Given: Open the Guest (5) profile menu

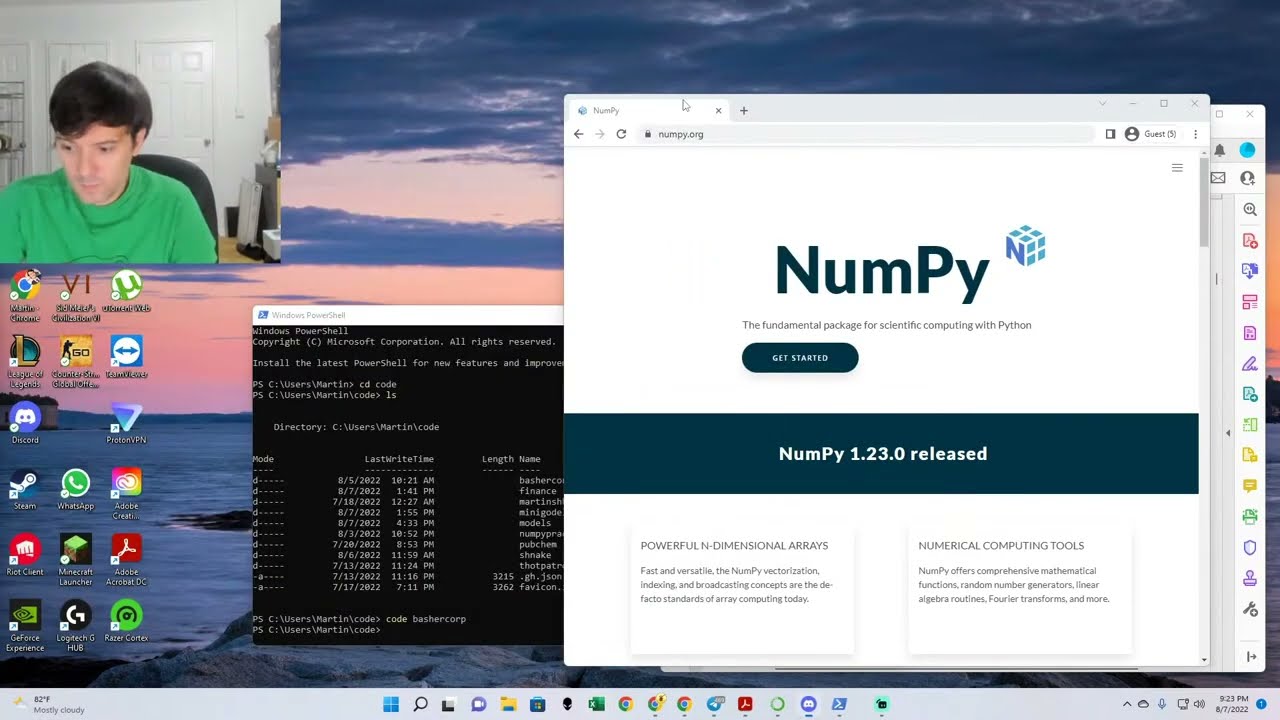Looking at the screenshot, I should (x=1150, y=134).
